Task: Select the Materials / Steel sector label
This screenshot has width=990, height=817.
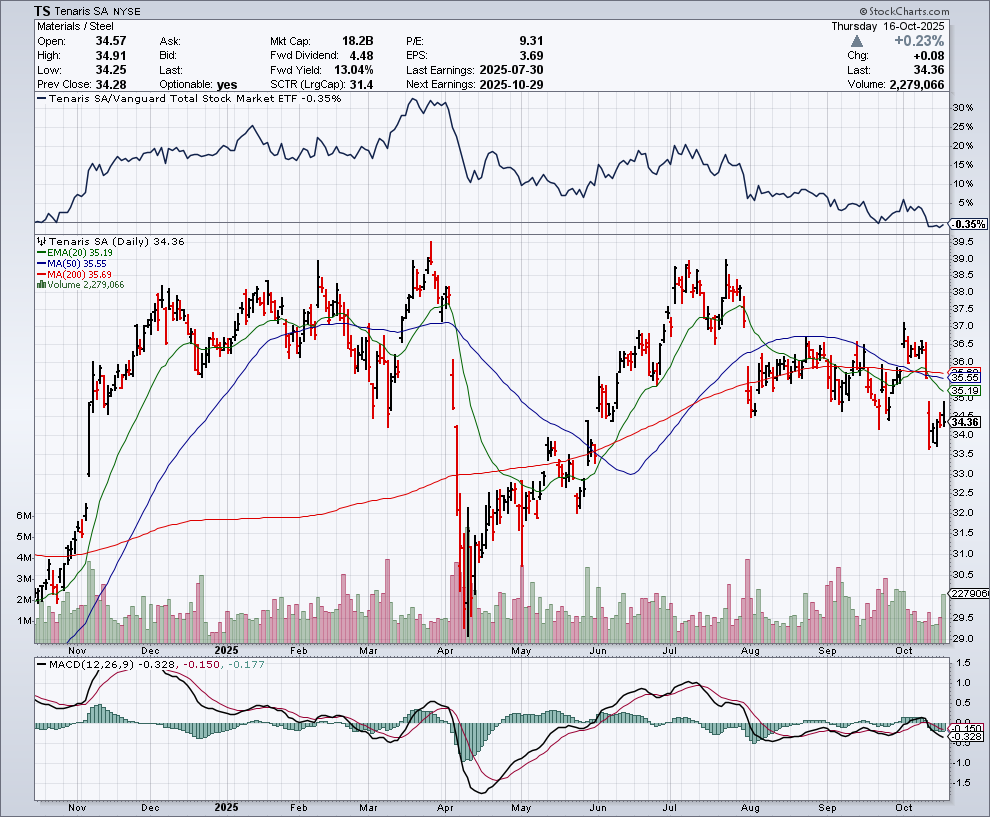Action: click(x=76, y=27)
